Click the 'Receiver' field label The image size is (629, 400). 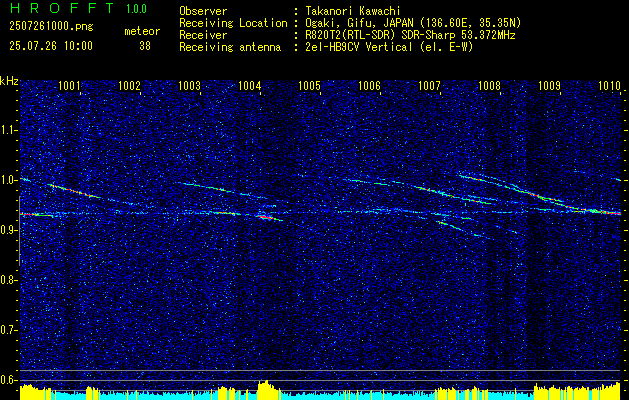click(203, 35)
